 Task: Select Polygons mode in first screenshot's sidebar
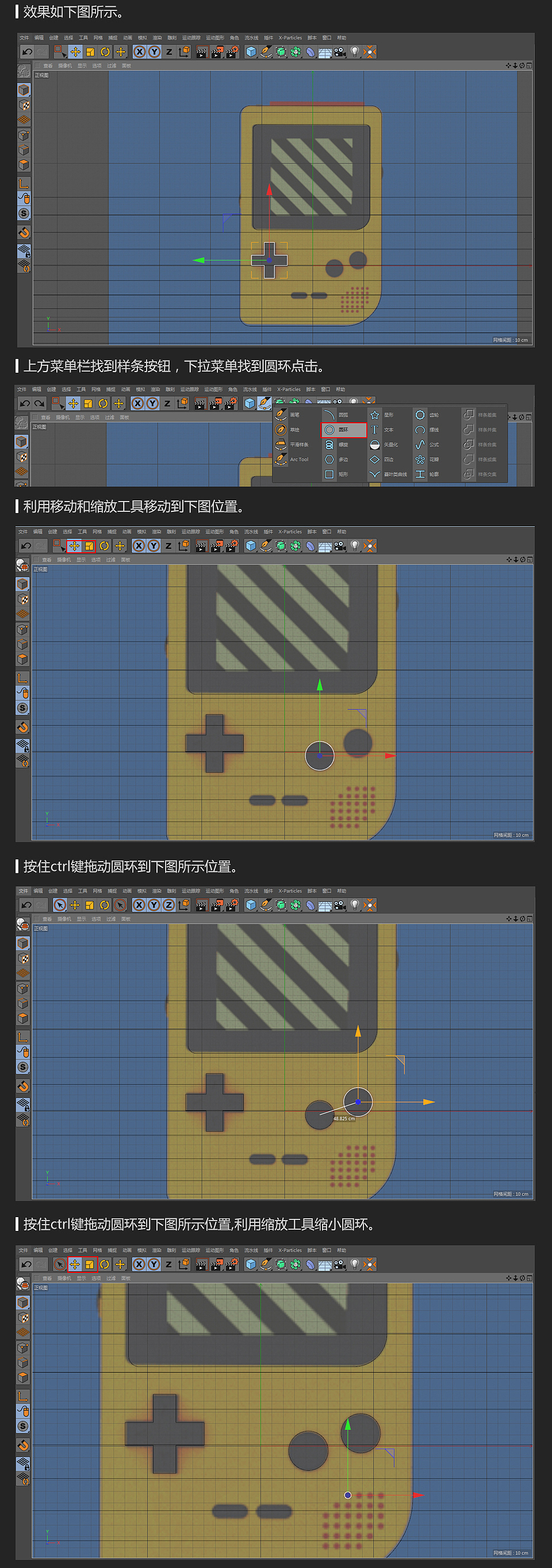point(24,165)
